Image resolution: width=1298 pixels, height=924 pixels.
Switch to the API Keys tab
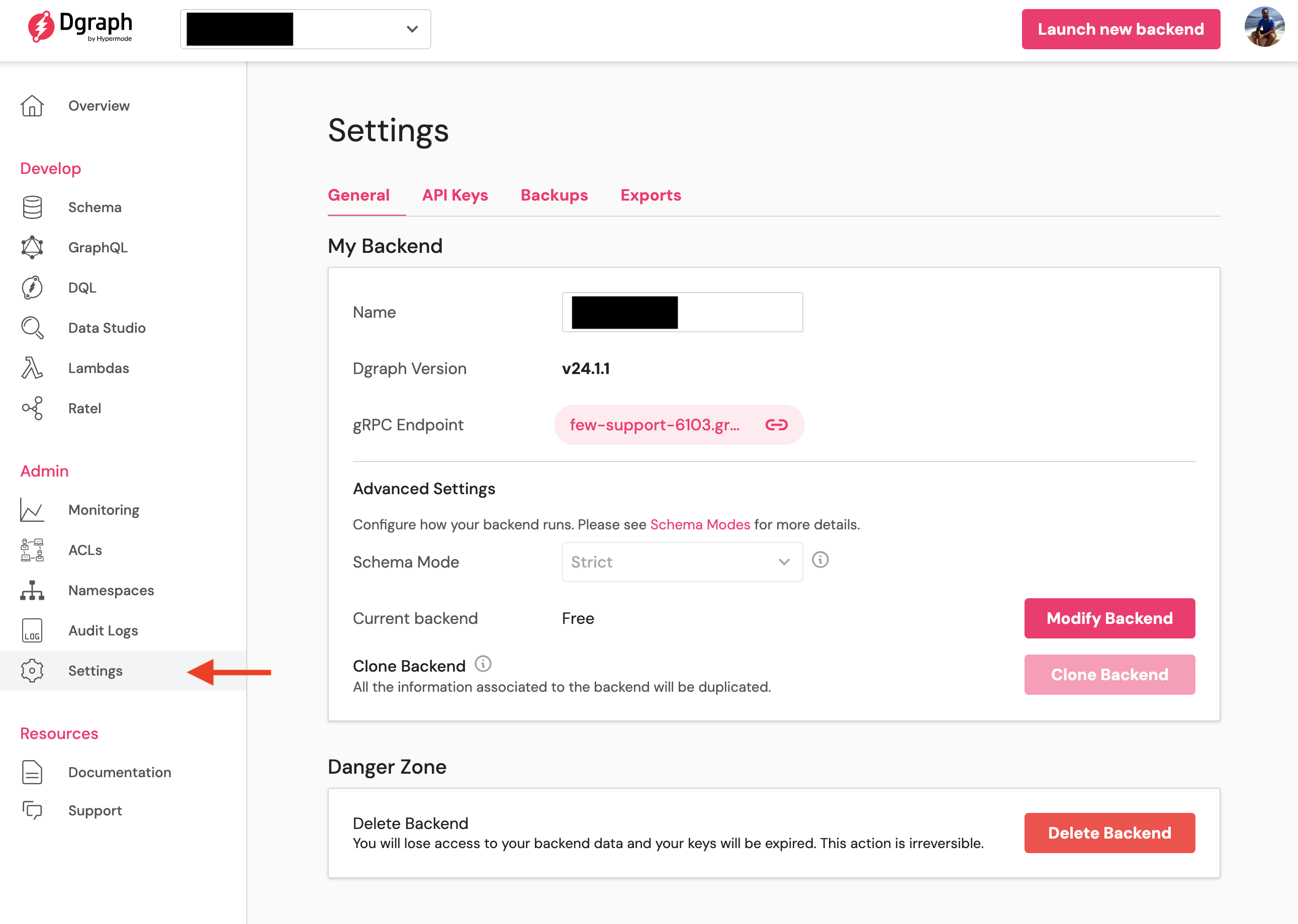point(455,195)
